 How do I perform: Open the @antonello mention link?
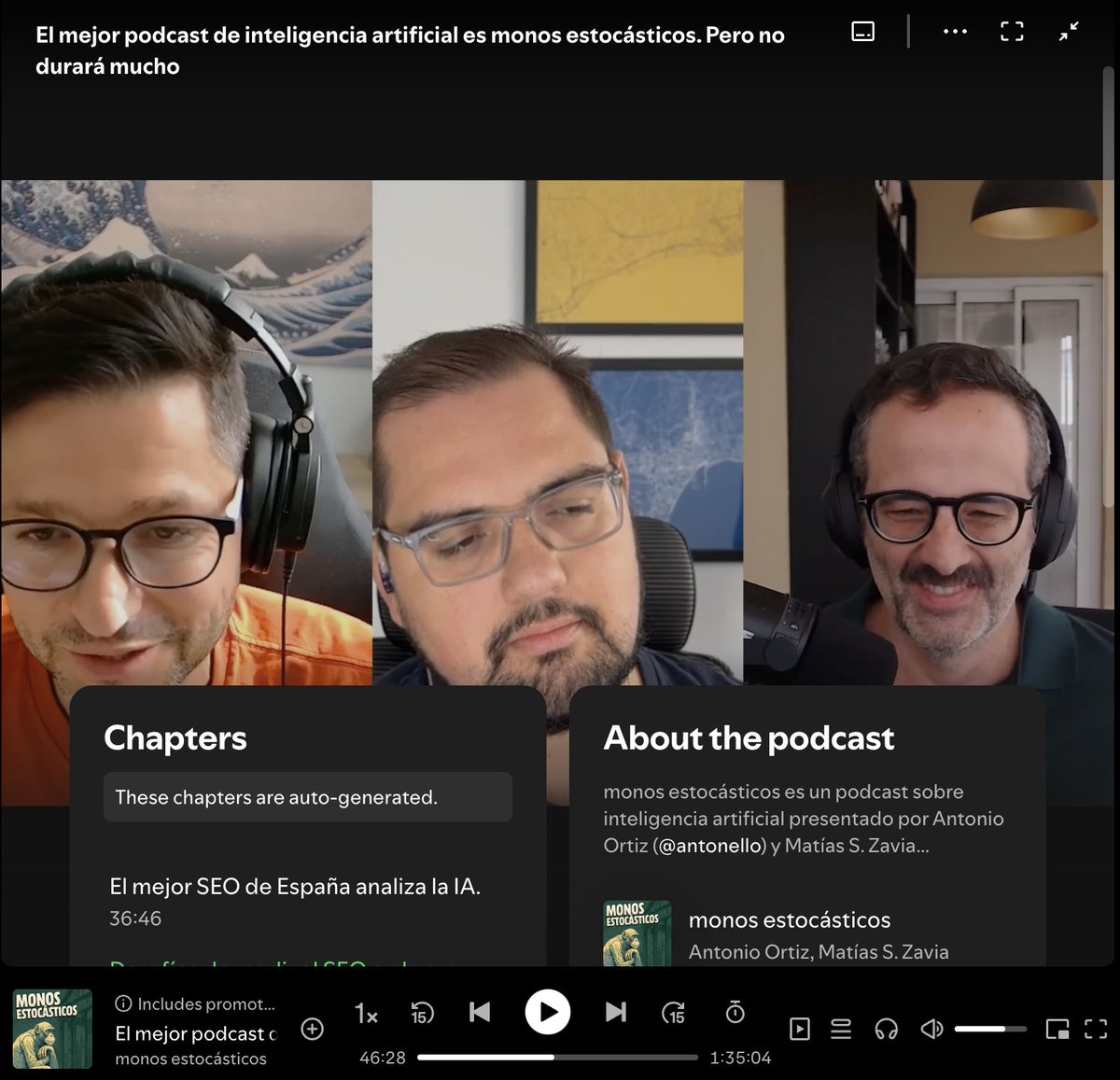coord(710,846)
